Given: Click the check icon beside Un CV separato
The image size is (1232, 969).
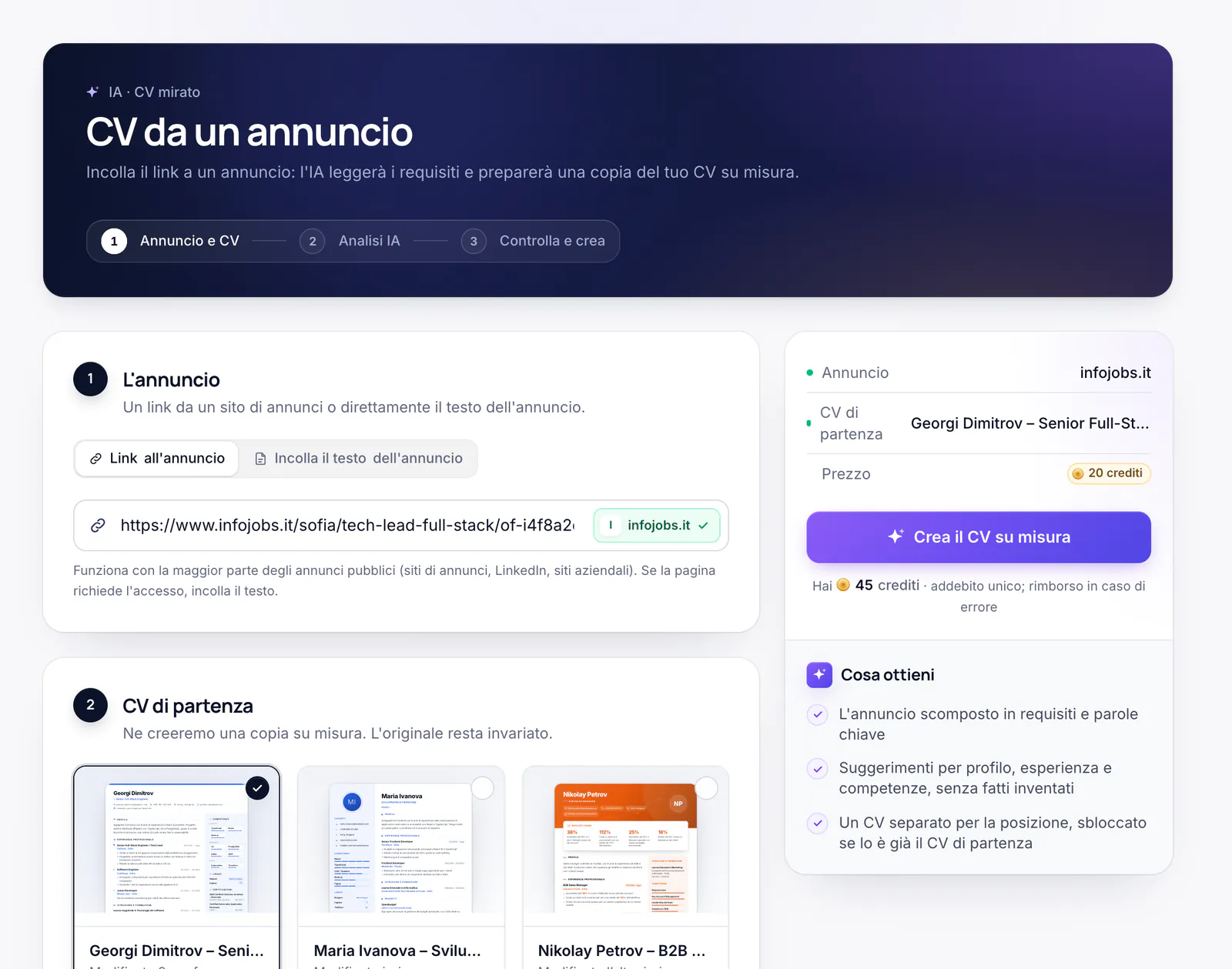Looking at the screenshot, I should coord(818,823).
